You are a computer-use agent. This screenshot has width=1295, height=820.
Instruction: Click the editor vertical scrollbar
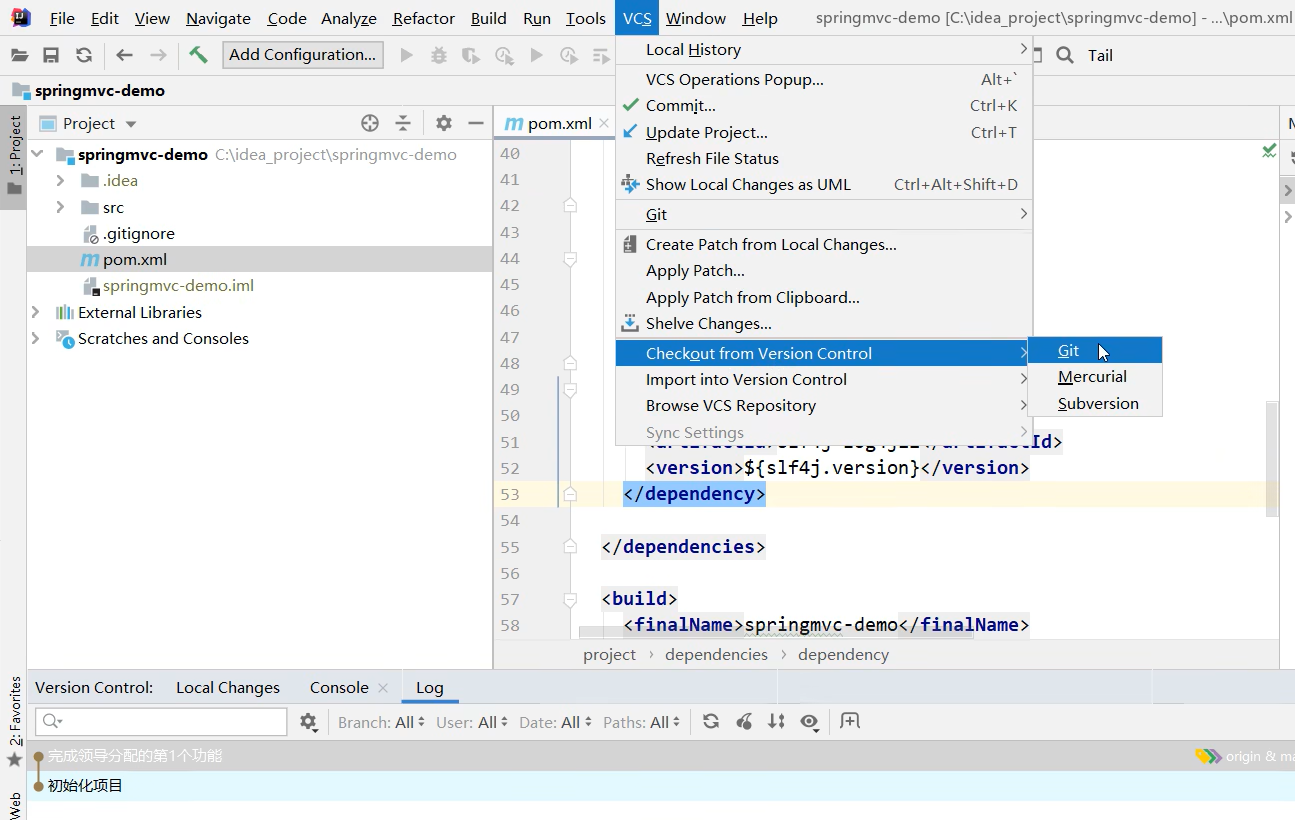coord(1272,460)
